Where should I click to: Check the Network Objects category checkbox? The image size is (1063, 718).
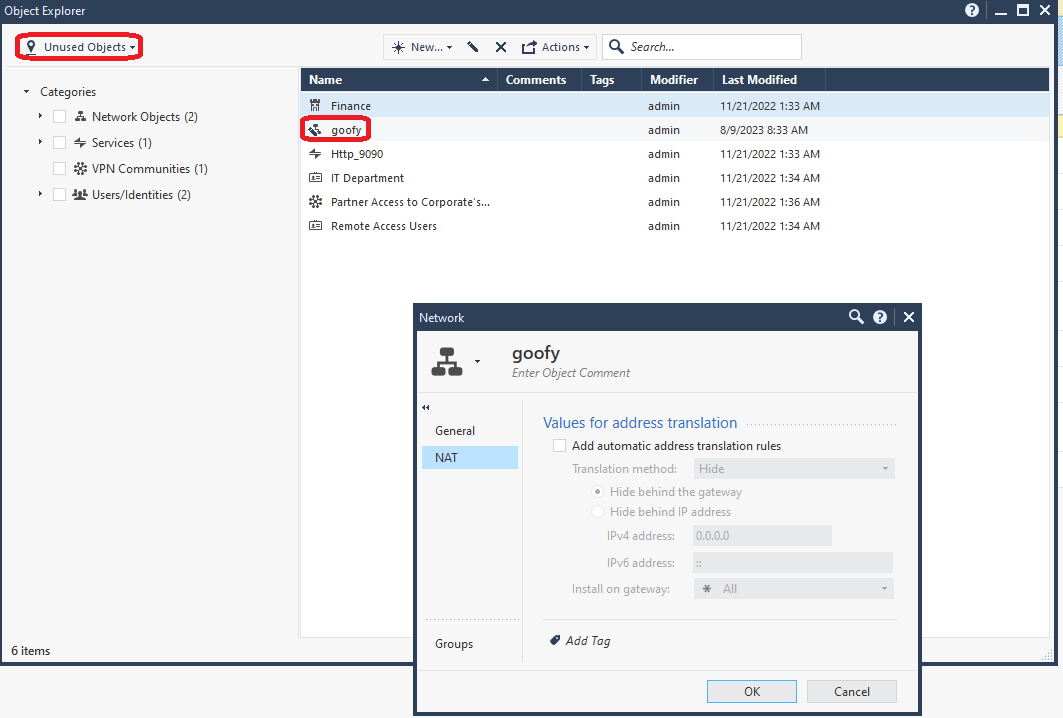[x=60, y=117]
